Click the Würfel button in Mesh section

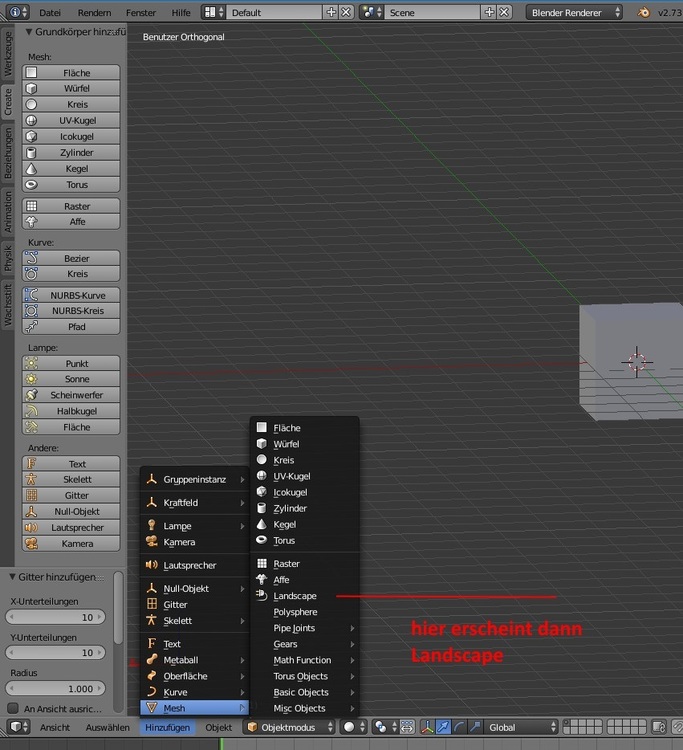click(71, 88)
